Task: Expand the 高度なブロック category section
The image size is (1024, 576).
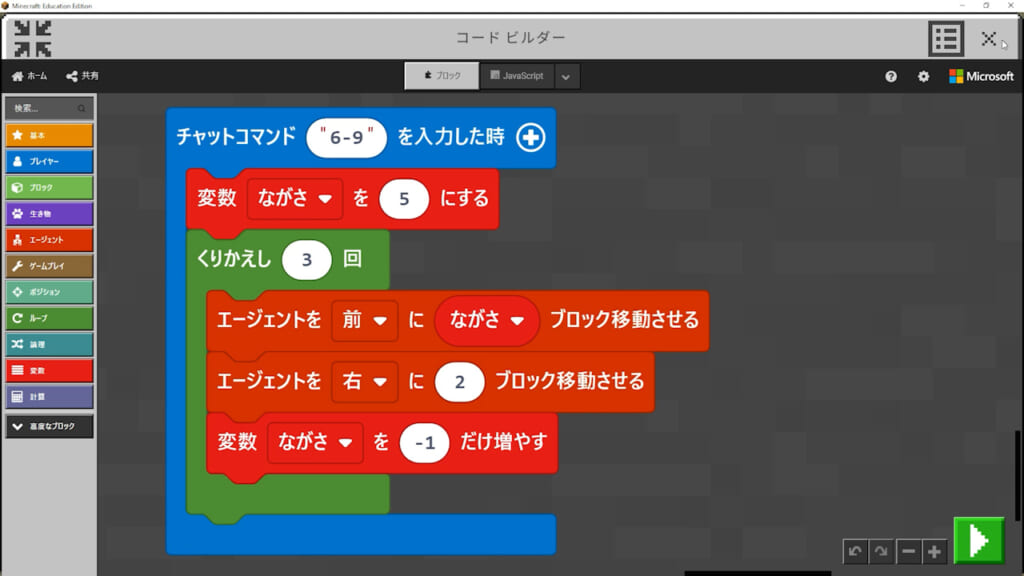Action: point(49,426)
